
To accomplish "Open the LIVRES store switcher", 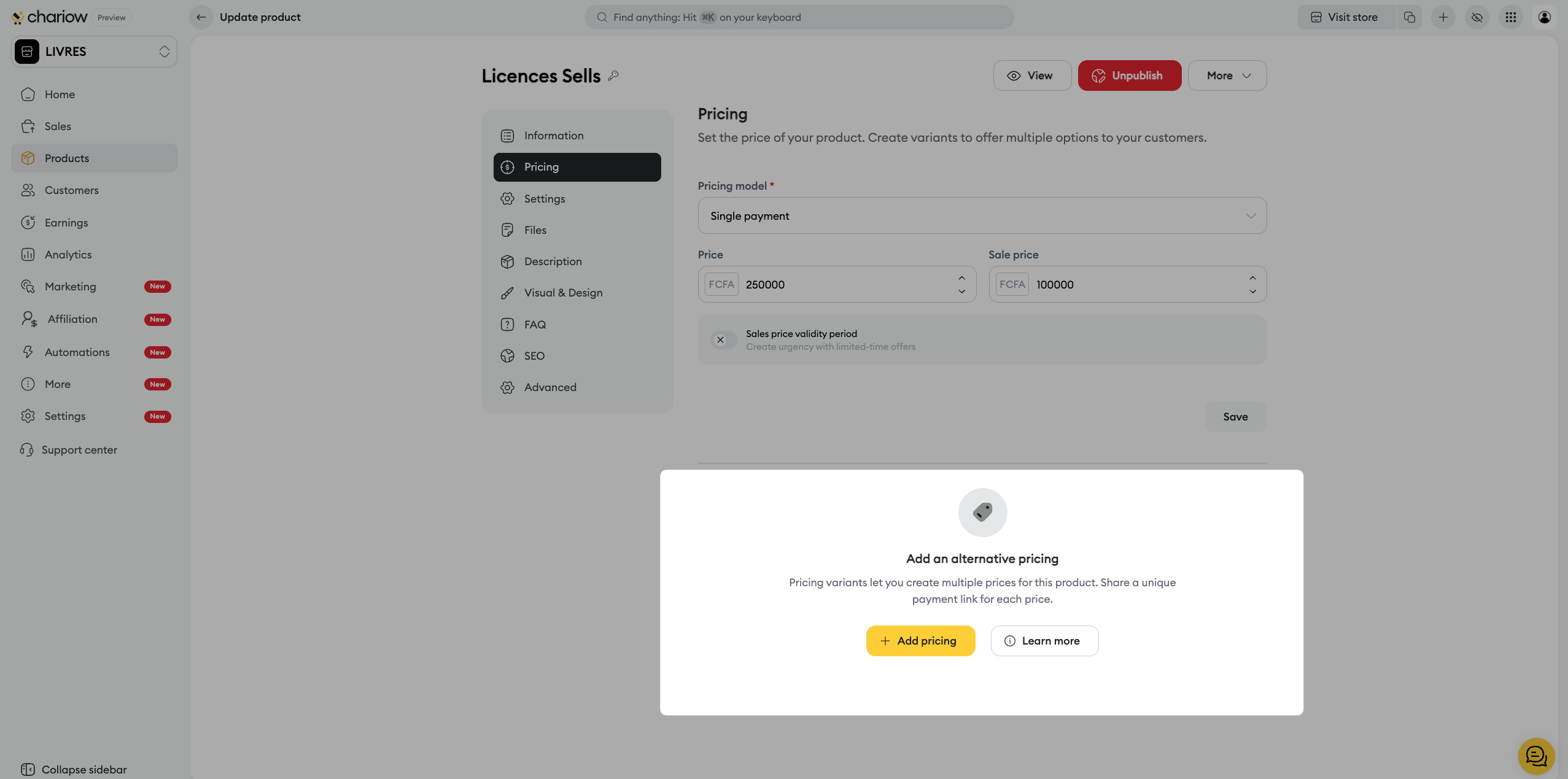I will [94, 52].
